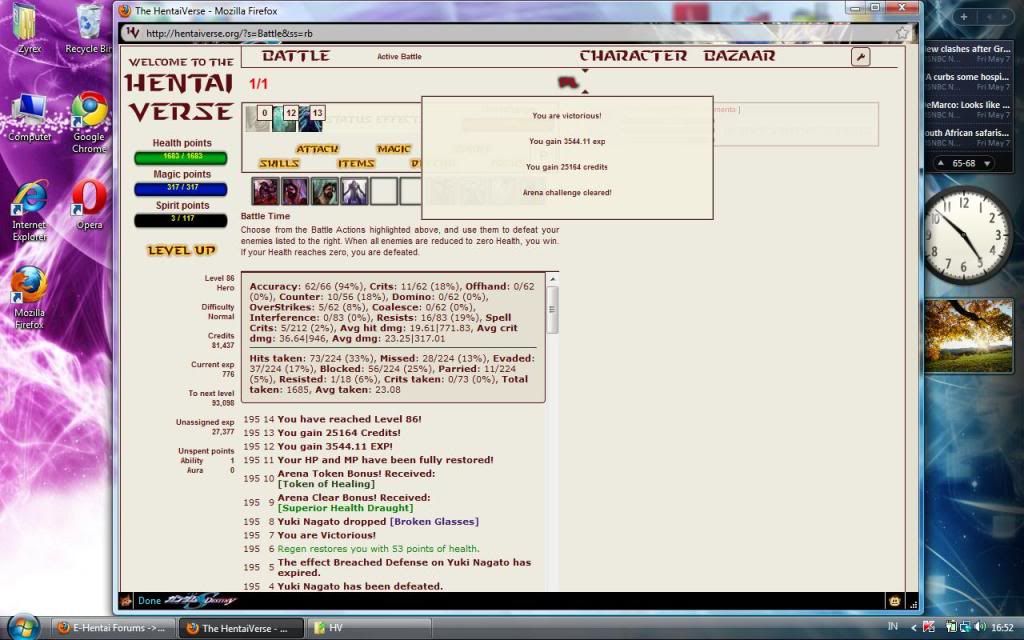Viewport: 1024px width, 640px height.
Task: Click the [Broken Glasses] drop entry
Action: coord(434,522)
